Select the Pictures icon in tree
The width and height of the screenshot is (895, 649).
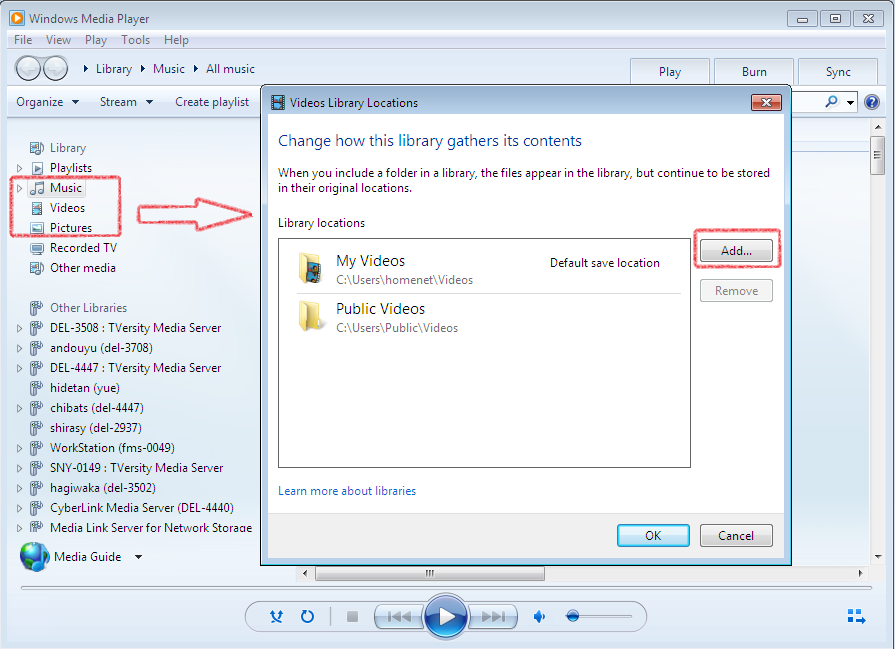37,228
